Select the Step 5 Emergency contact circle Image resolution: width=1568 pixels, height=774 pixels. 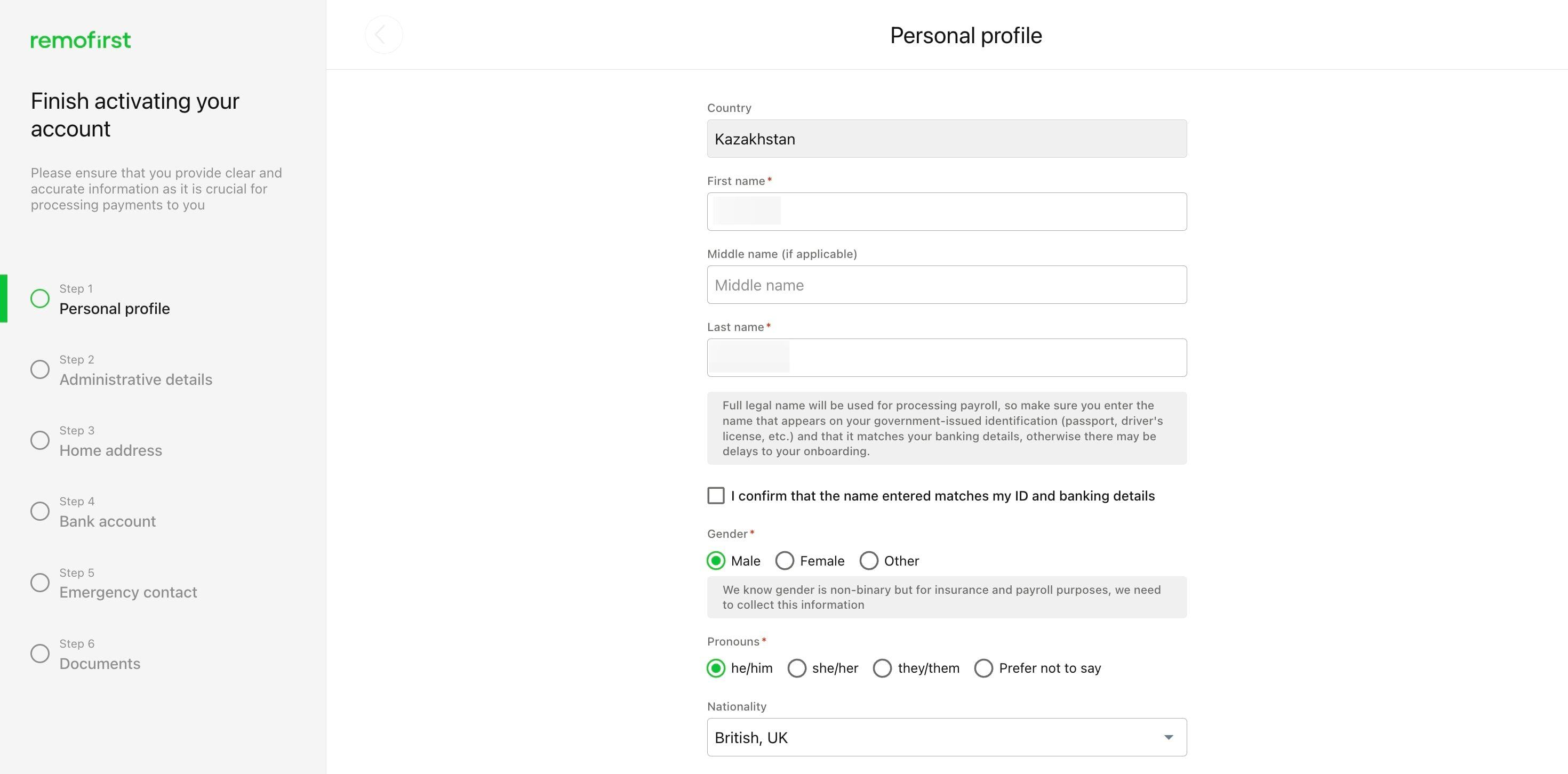click(40, 582)
